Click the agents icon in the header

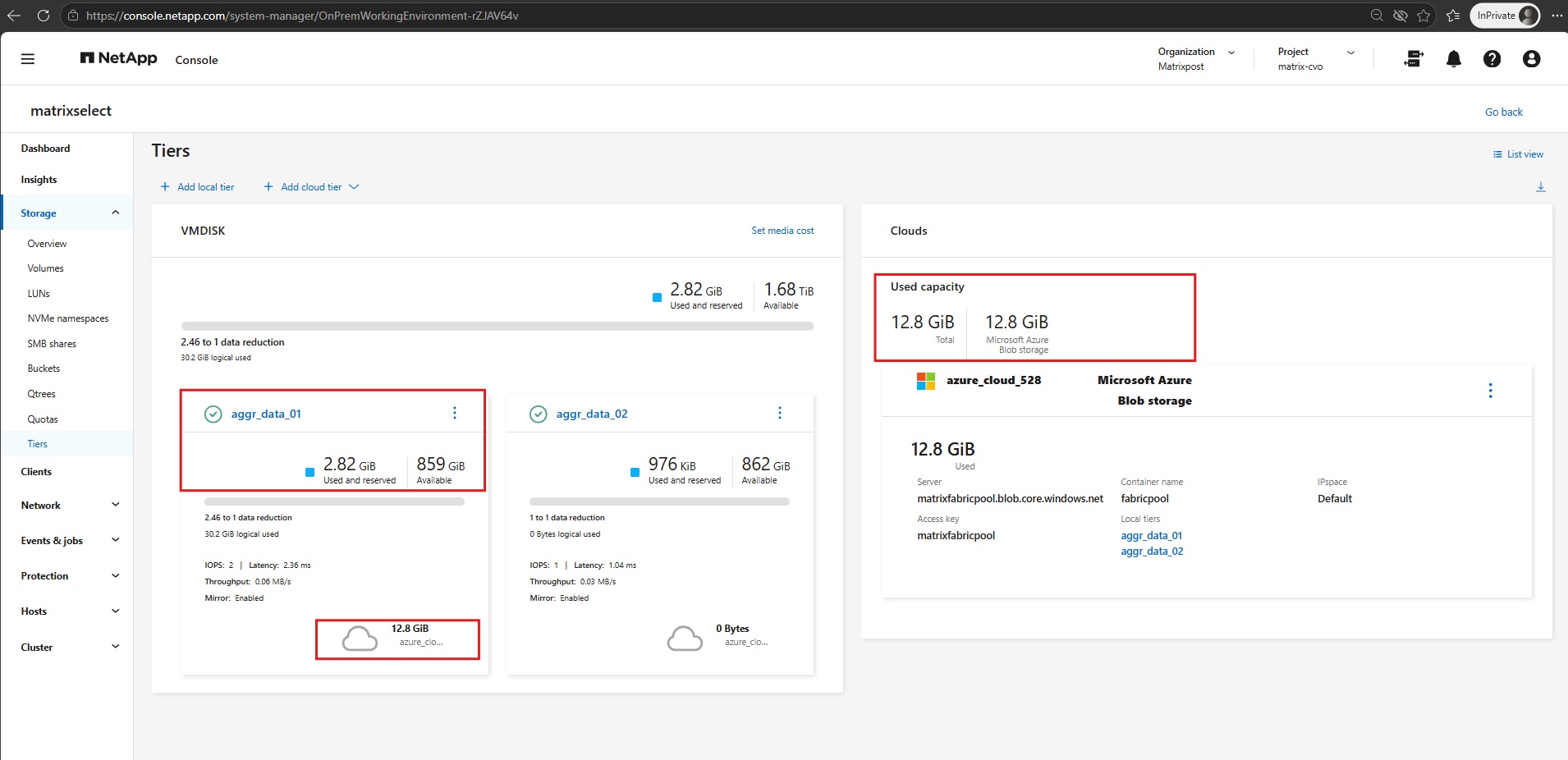(1414, 59)
